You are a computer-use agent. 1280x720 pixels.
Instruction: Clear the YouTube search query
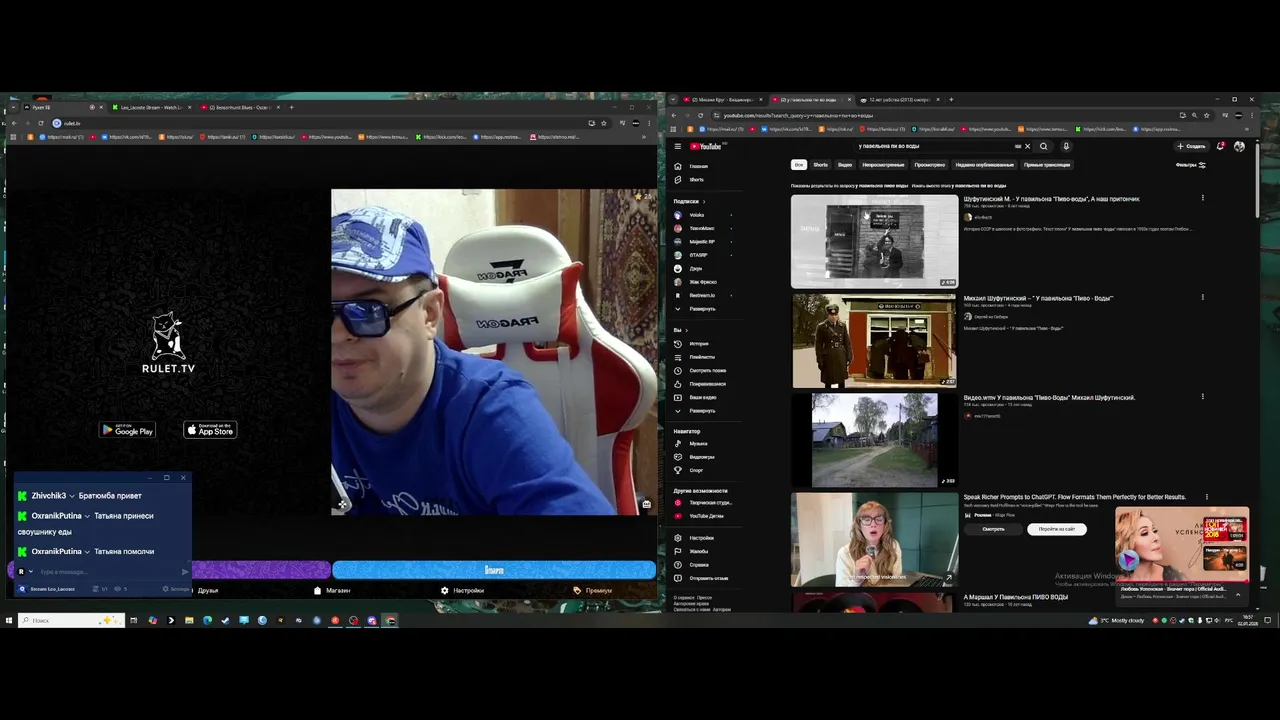pos(1027,146)
